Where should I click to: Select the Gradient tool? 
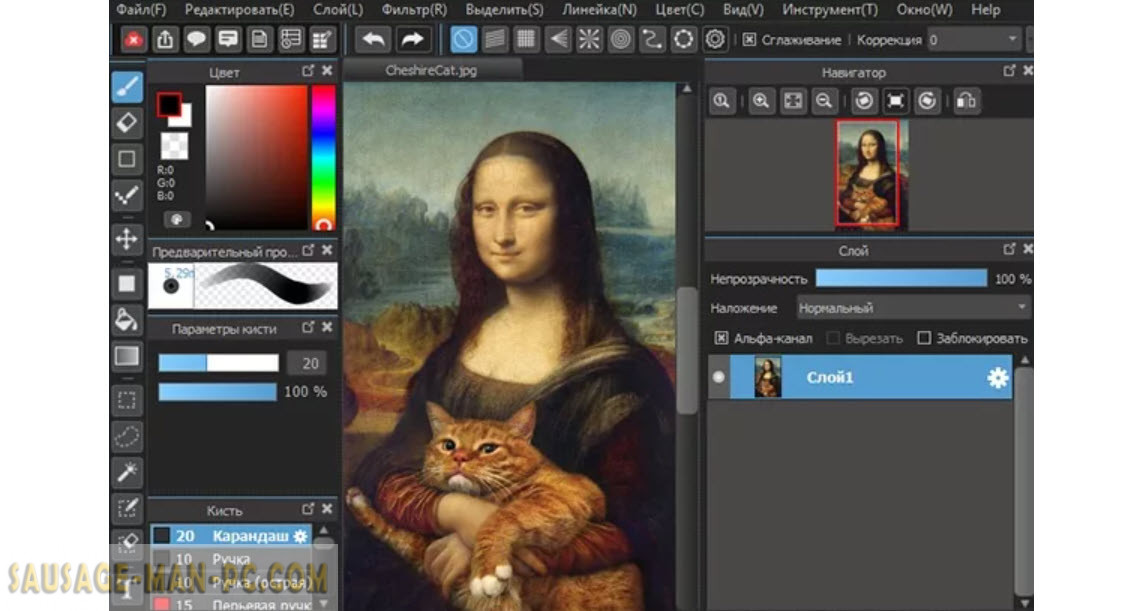pyautogui.click(x=127, y=356)
